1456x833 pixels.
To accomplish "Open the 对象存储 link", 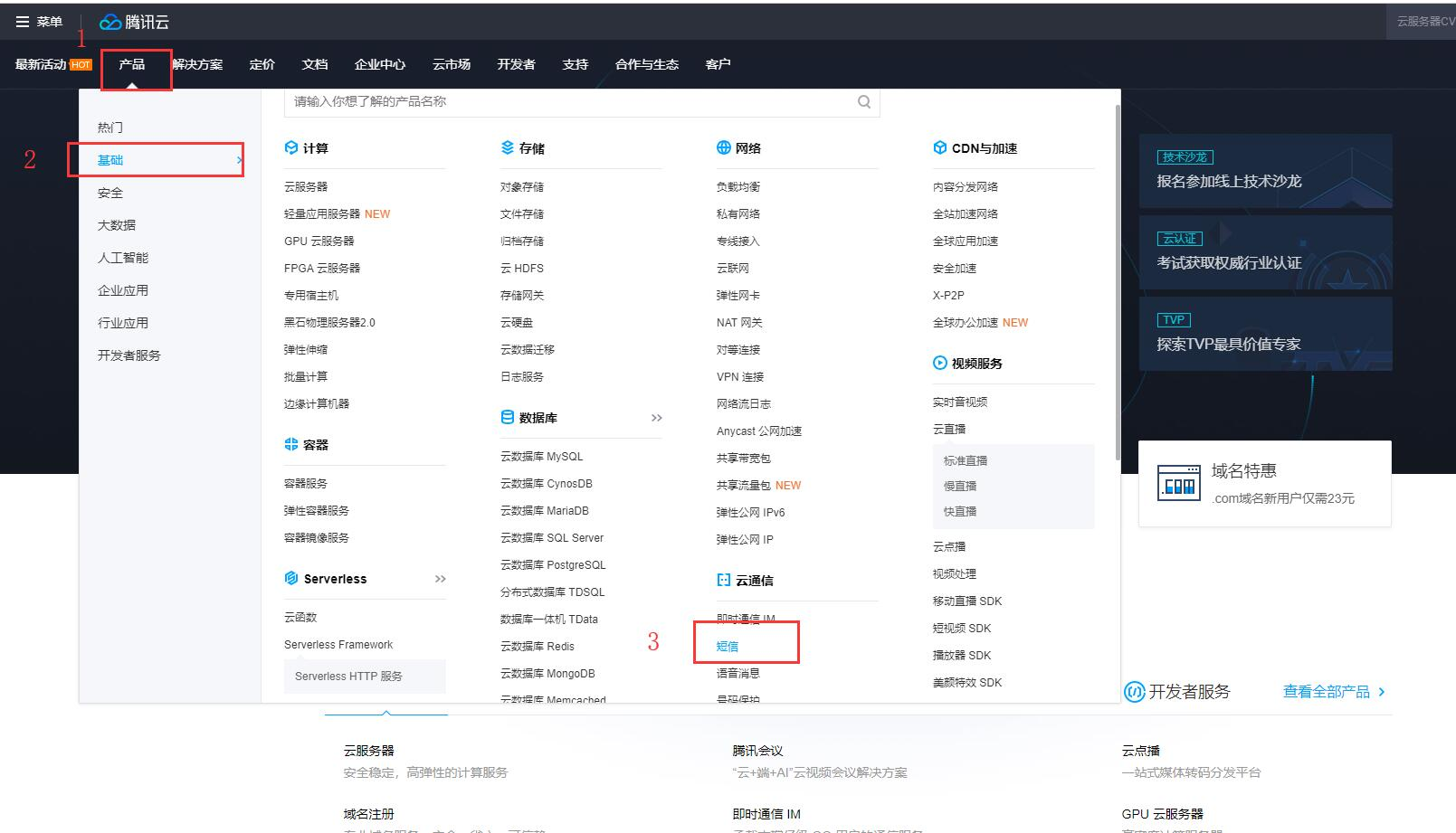I will pos(522,186).
